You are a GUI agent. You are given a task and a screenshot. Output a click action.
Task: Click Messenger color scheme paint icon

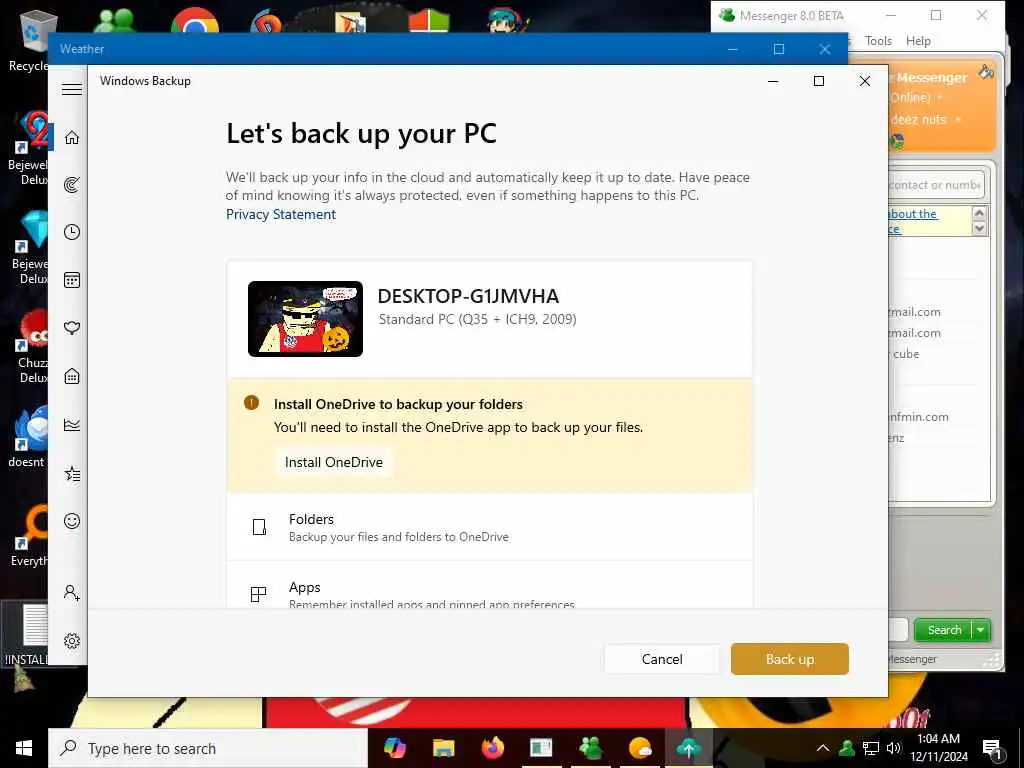pyautogui.click(x=985, y=72)
